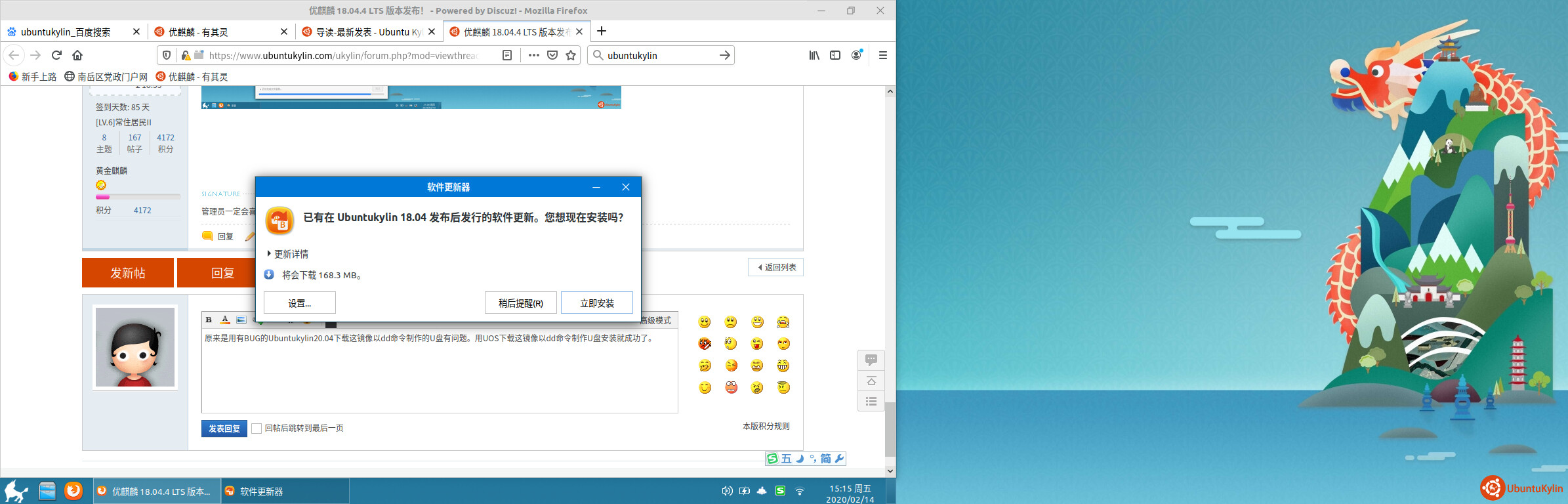Open the Sogou input method settings wrench

click(x=839, y=459)
